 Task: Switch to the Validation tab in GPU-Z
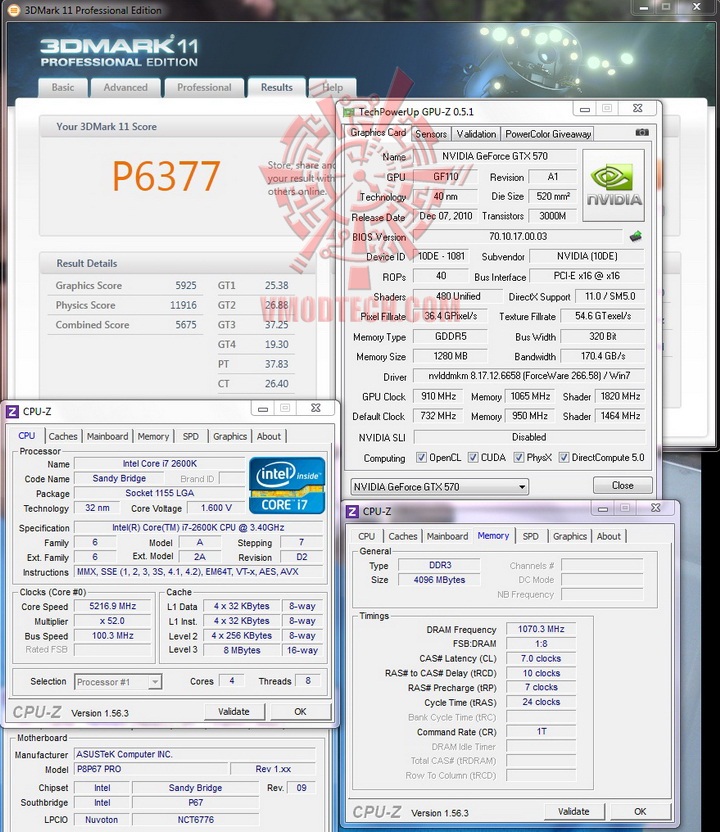coord(476,134)
